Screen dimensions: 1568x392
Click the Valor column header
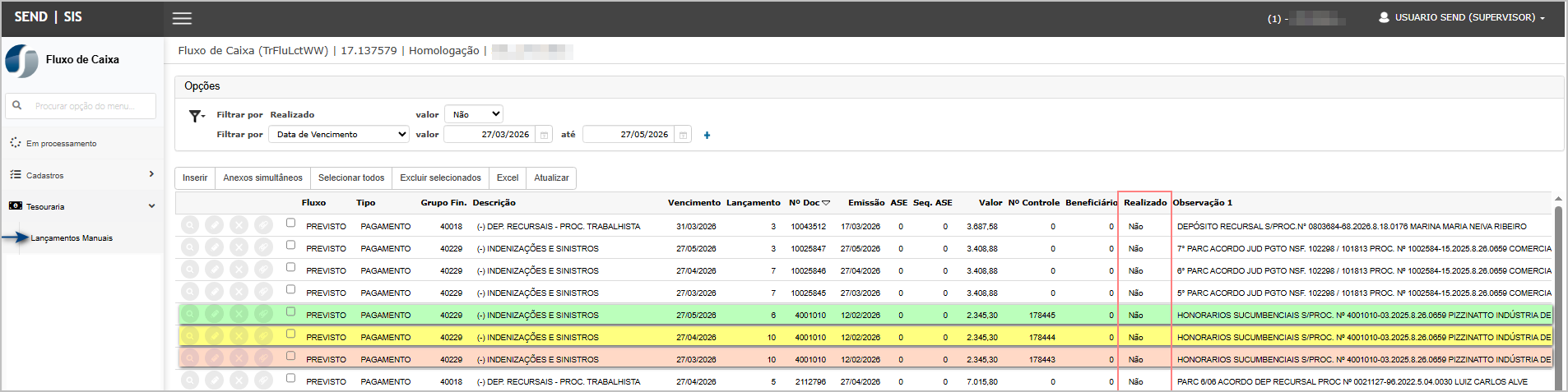tap(990, 203)
